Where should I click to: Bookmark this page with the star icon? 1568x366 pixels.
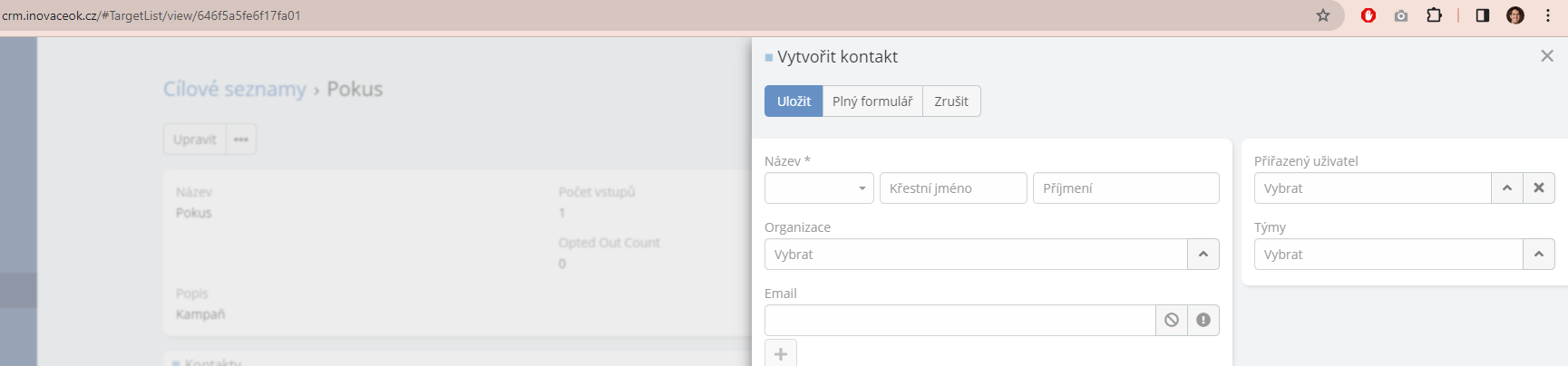coord(1323,15)
